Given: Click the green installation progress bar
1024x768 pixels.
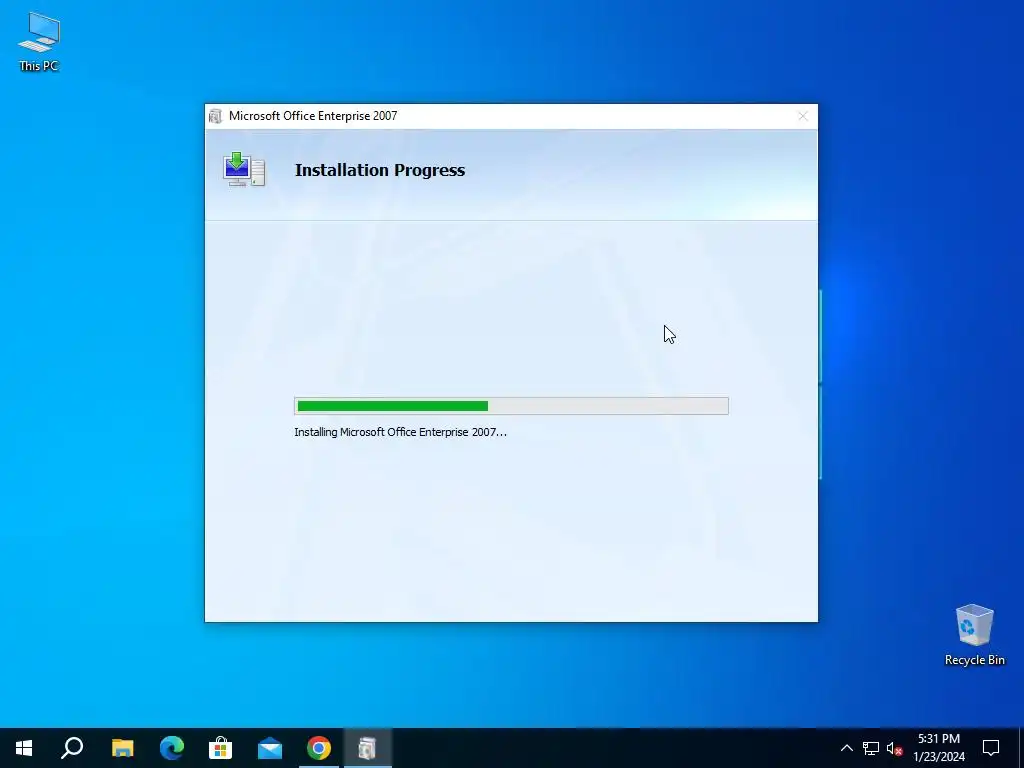Looking at the screenshot, I should [x=511, y=406].
